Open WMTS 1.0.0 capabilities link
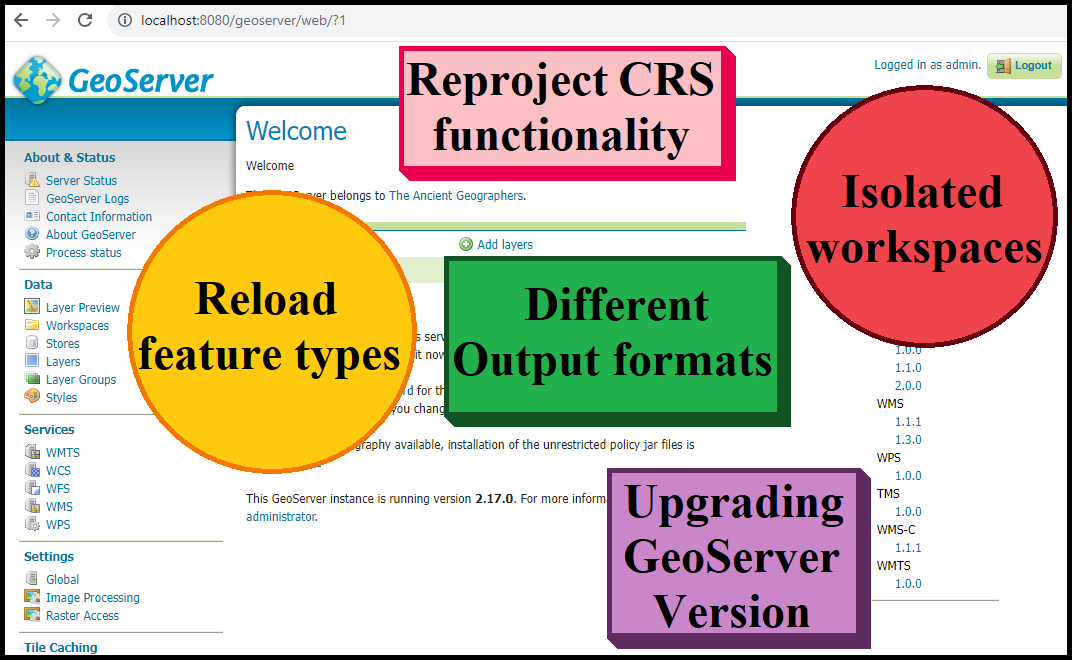Image resolution: width=1072 pixels, height=660 pixels. click(x=908, y=584)
